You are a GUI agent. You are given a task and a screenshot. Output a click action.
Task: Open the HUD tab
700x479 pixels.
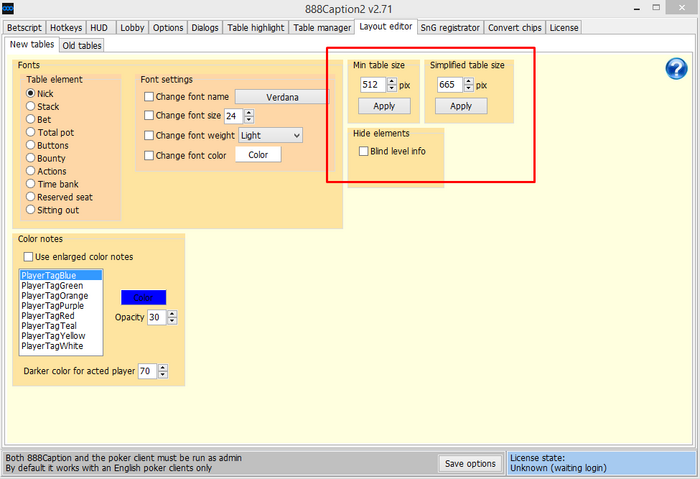[100, 28]
